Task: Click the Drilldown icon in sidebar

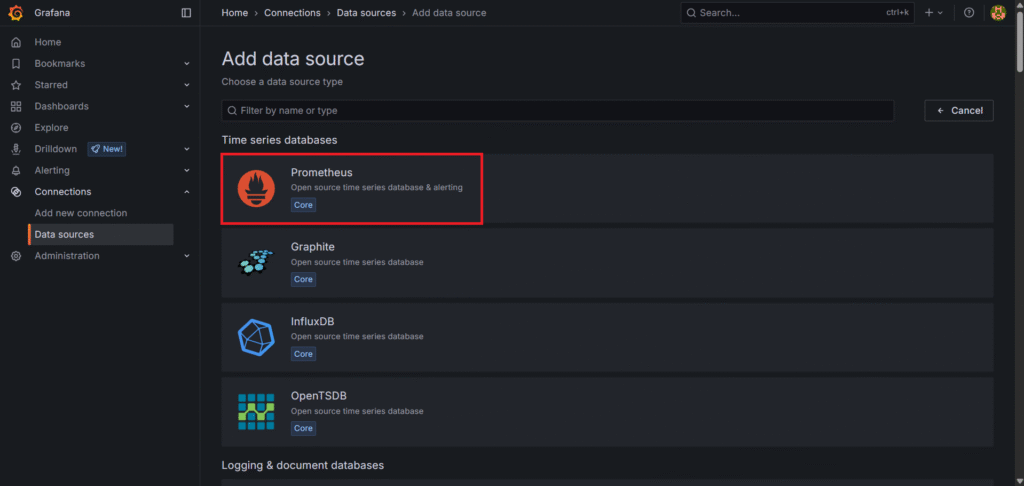Action: 16,149
